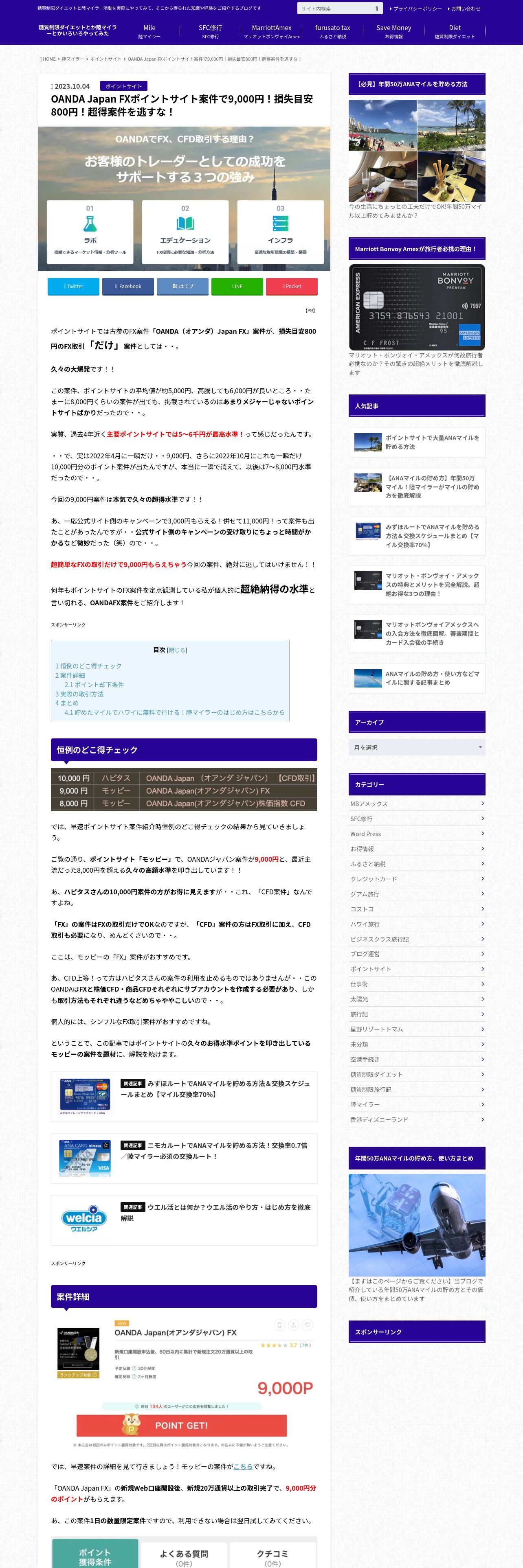Open the ANAマイルの貯め方・使い方 popular article

pos(416,678)
